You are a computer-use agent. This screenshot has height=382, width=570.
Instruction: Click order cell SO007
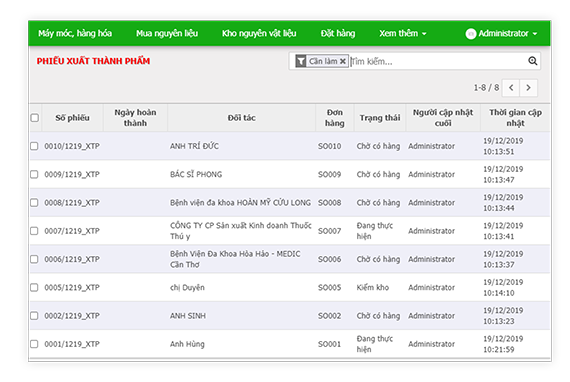(329, 231)
